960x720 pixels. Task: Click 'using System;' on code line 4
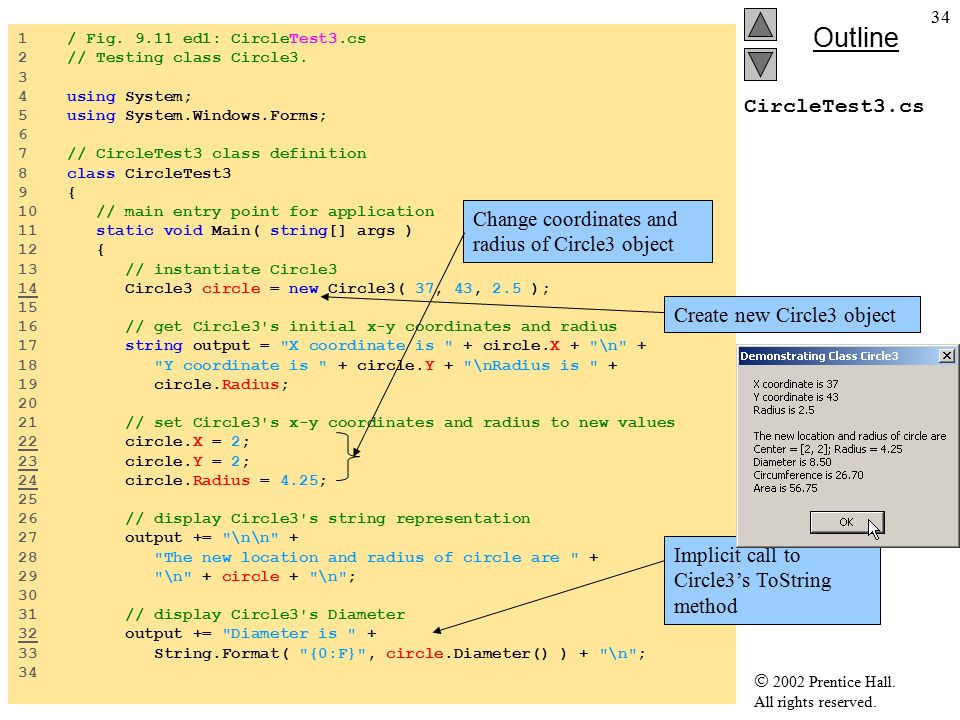[129, 96]
